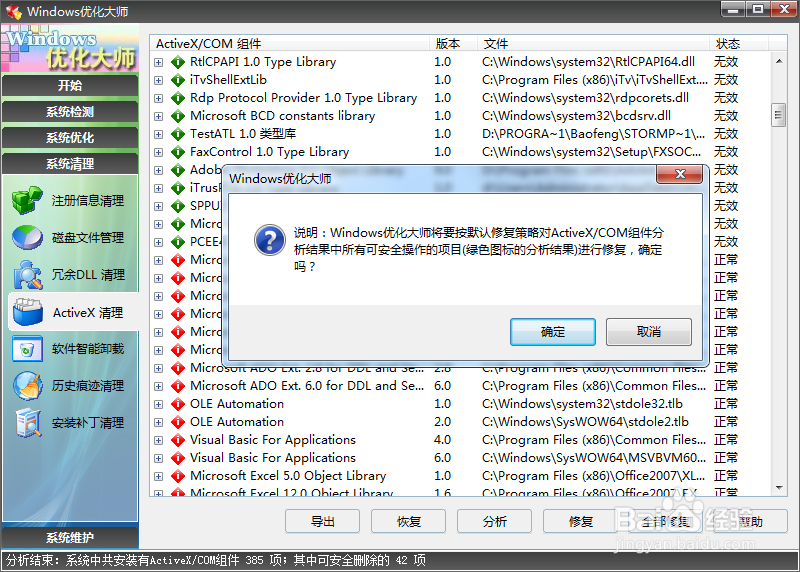Viewport: 800px width, 572px height.
Task: Select C:\Windows\SysWOW64\stdole2.tlb path cell
Action: [x=585, y=421]
